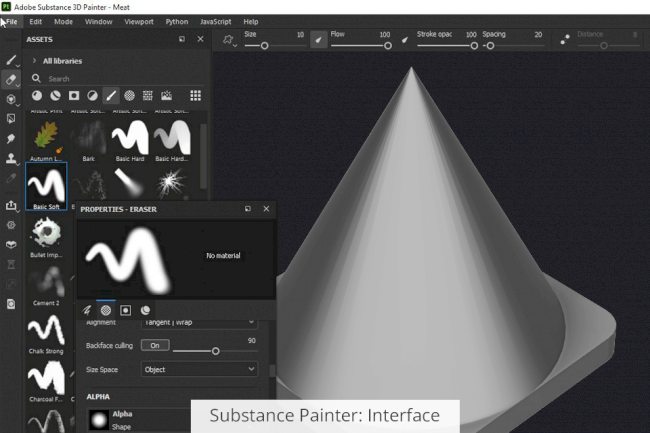This screenshot has width=650, height=433.
Task: Filter assets by Smart materials icon
Action: 55,96
